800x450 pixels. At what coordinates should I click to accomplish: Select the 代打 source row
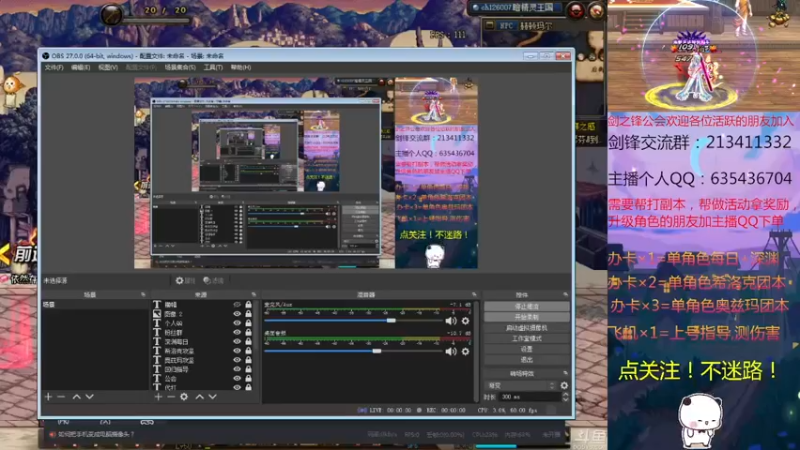[203, 387]
